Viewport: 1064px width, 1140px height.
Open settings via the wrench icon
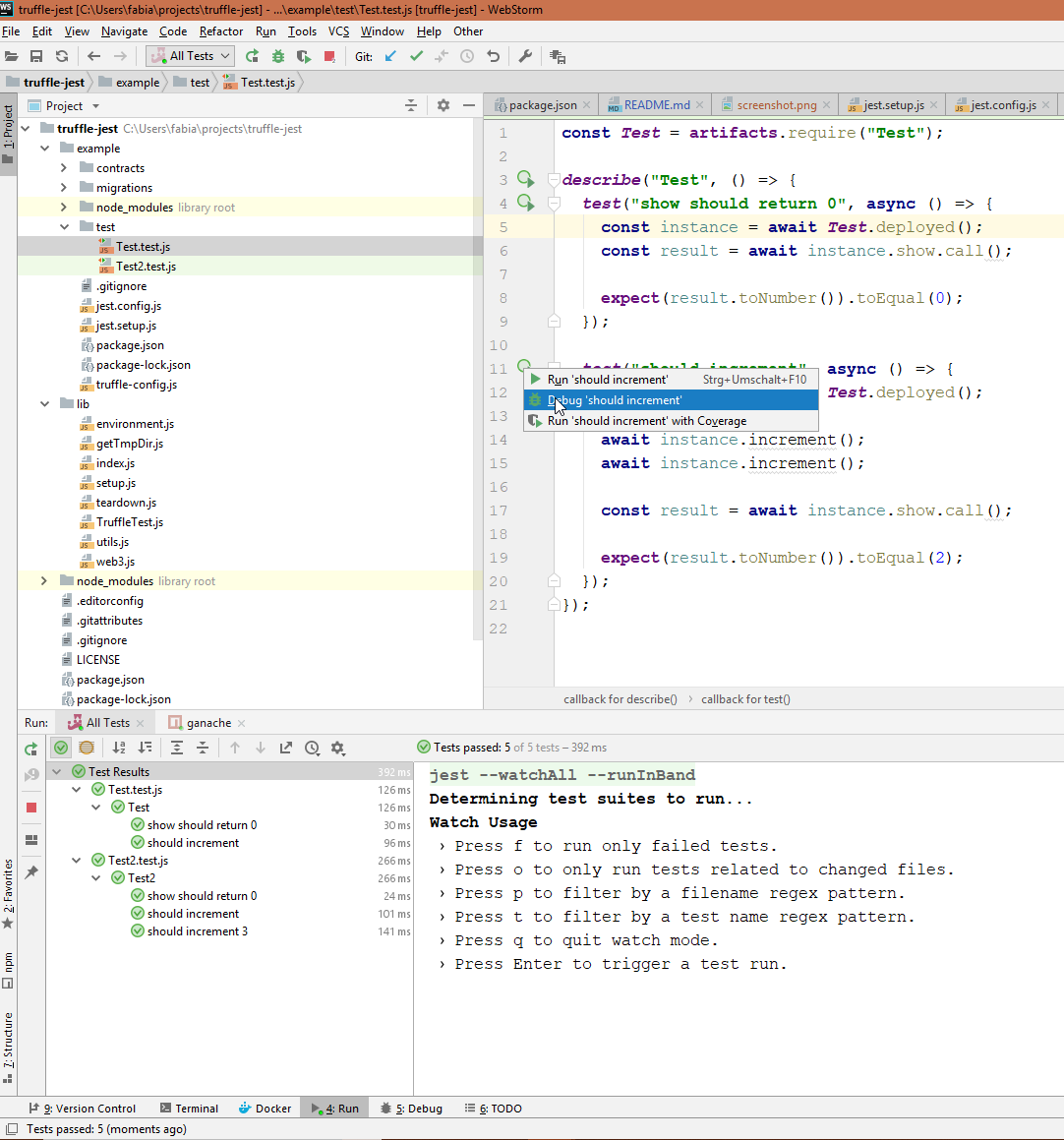(525, 56)
